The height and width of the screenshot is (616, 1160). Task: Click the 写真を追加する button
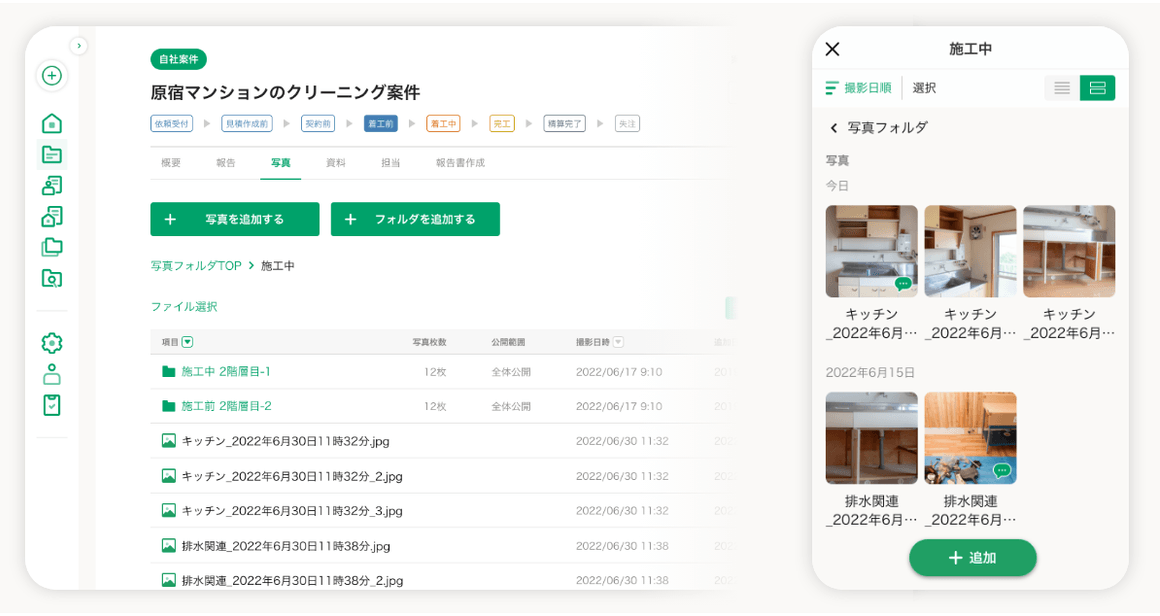tap(235, 219)
